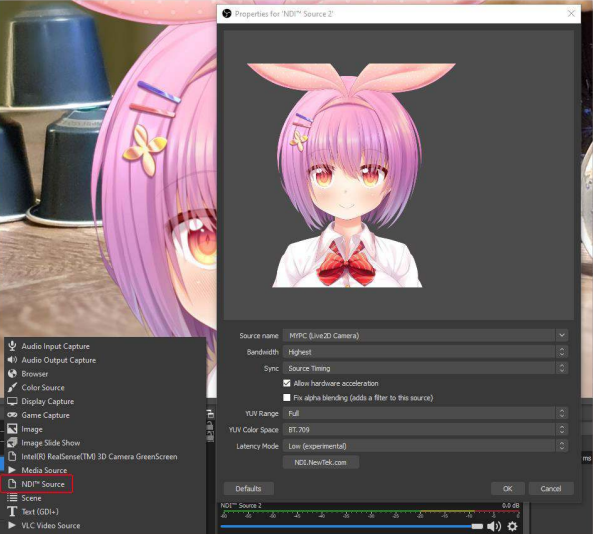Click the T icon beside Text (GDI+)
Screen dimensions: 593x534
click(12, 511)
